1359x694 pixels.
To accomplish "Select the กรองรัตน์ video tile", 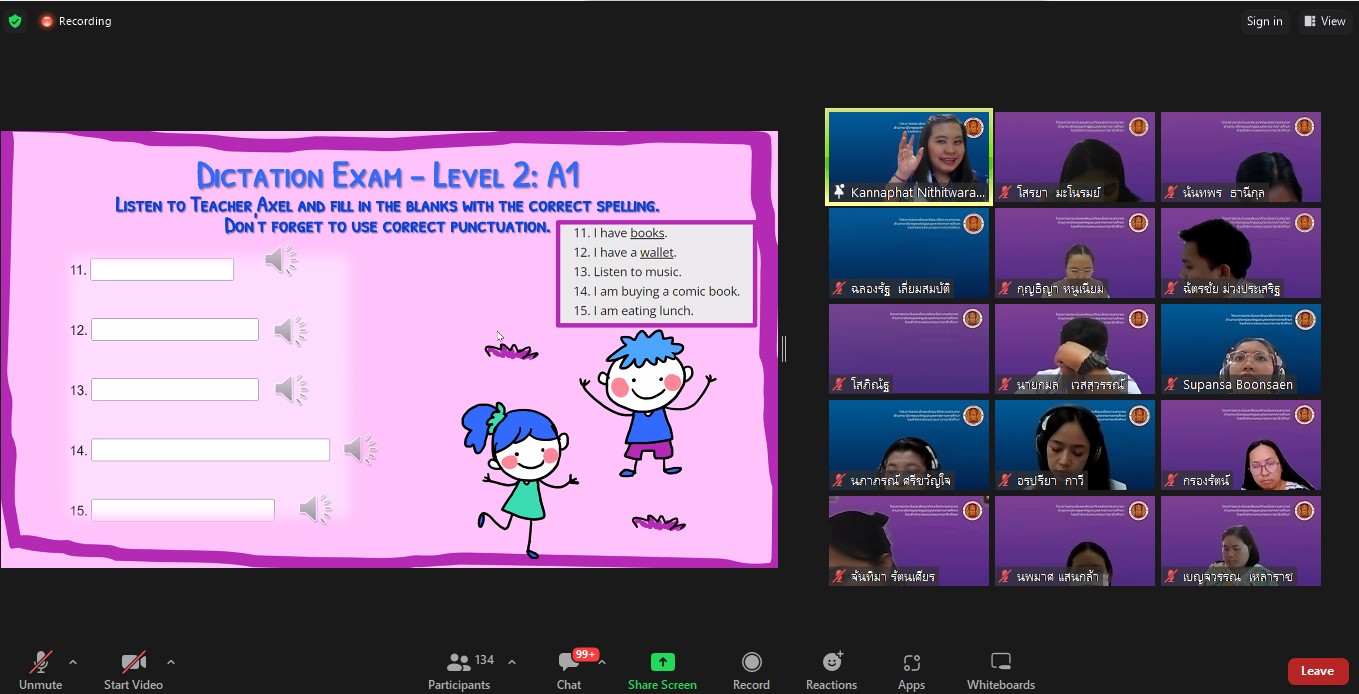I will coord(1241,445).
